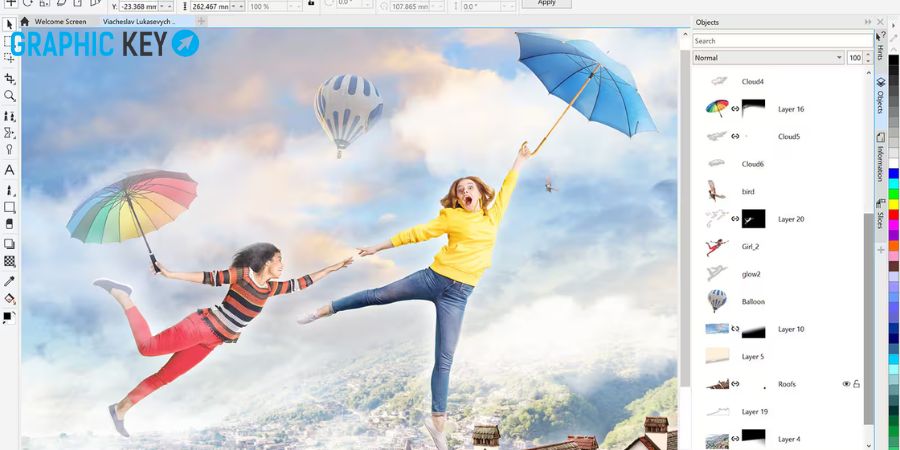
Task: Pick the blue swatch in color palette
Action: tap(893, 173)
